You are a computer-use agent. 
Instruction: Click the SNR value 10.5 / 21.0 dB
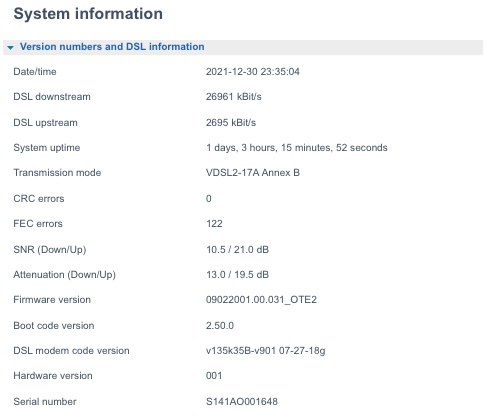coord(237,250)
